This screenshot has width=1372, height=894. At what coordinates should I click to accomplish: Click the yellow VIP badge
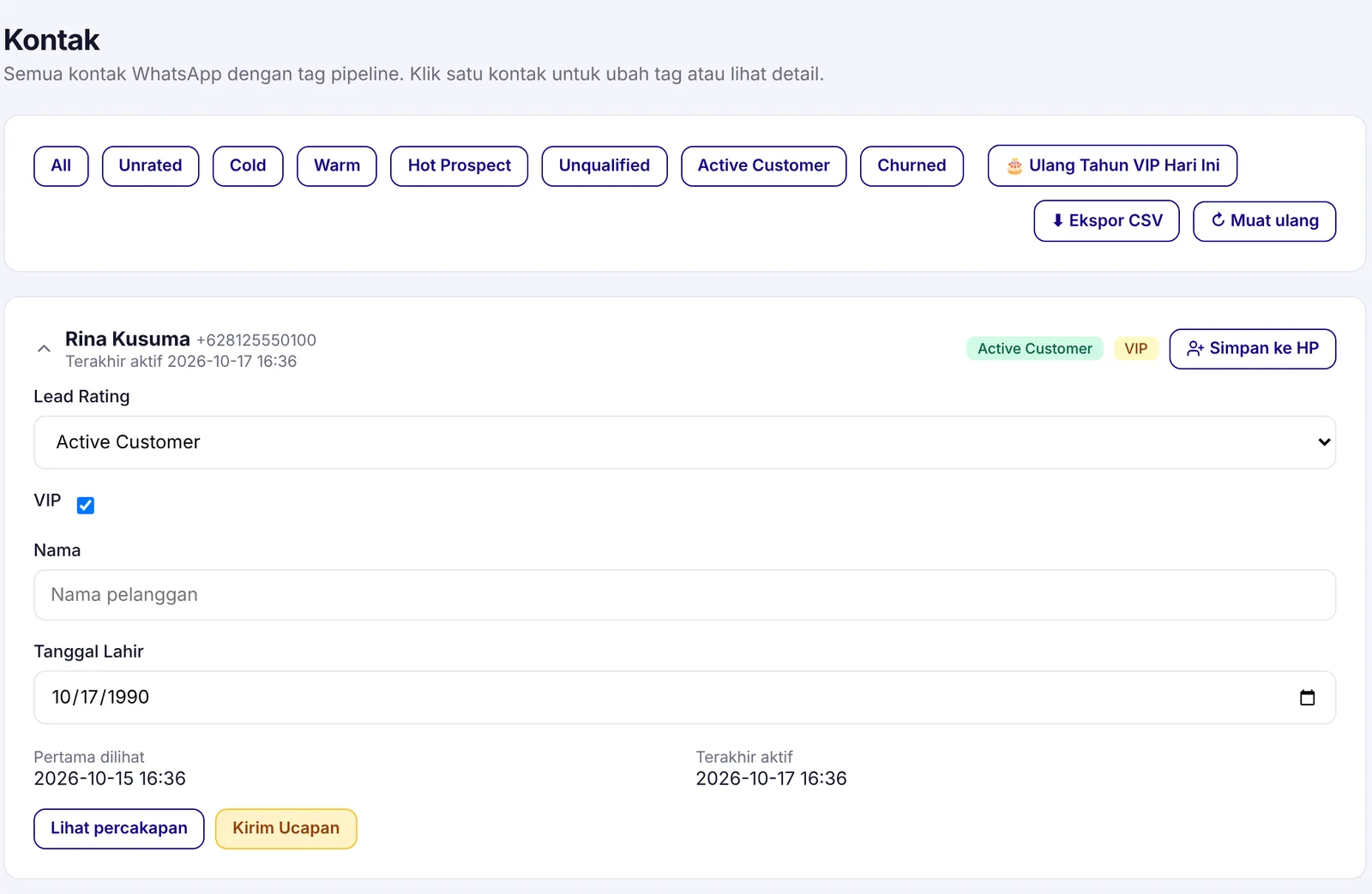pos(1136,349)
